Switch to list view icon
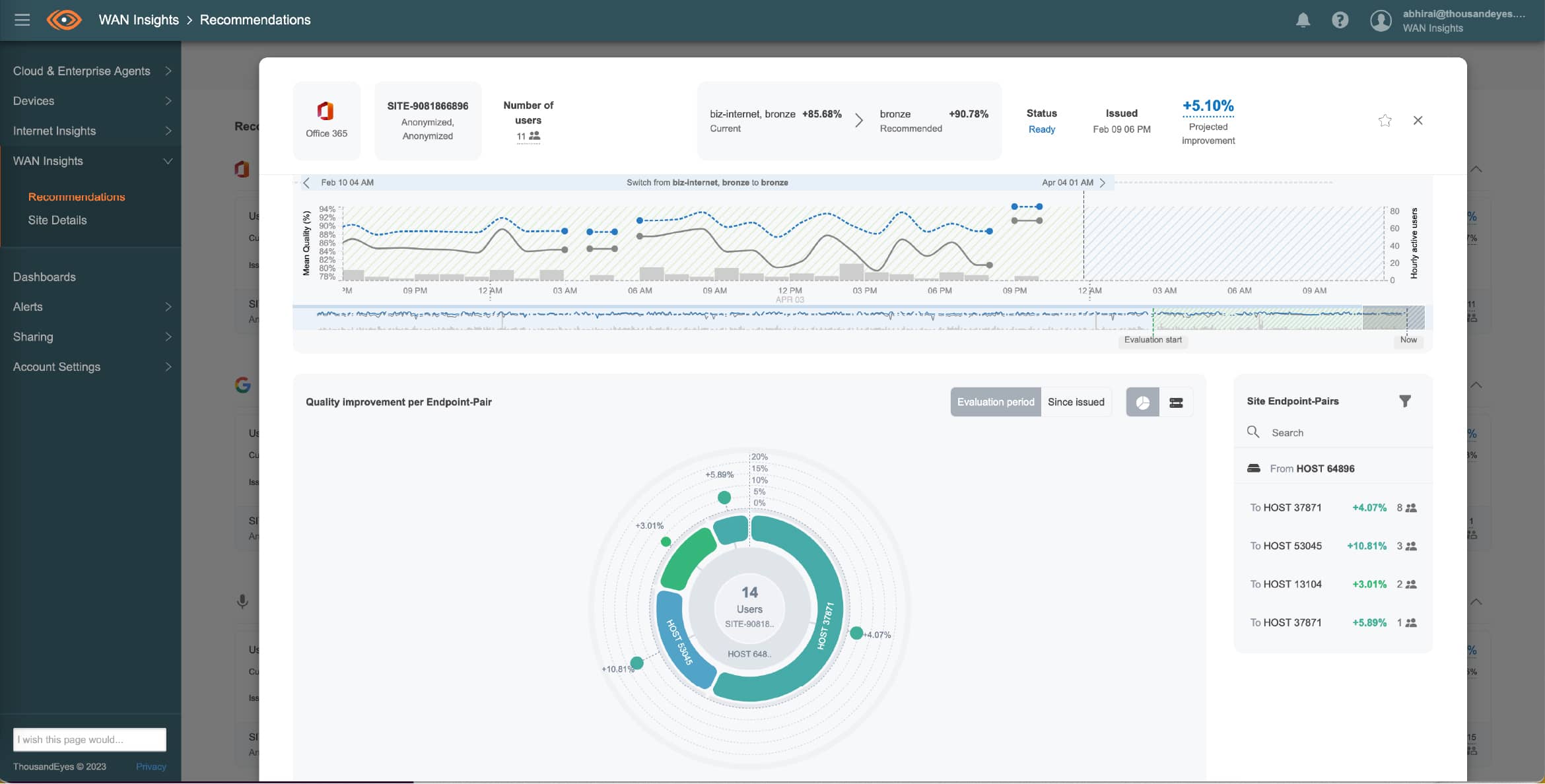Viewport: 1545px width, 784px height. point(1176,403)
